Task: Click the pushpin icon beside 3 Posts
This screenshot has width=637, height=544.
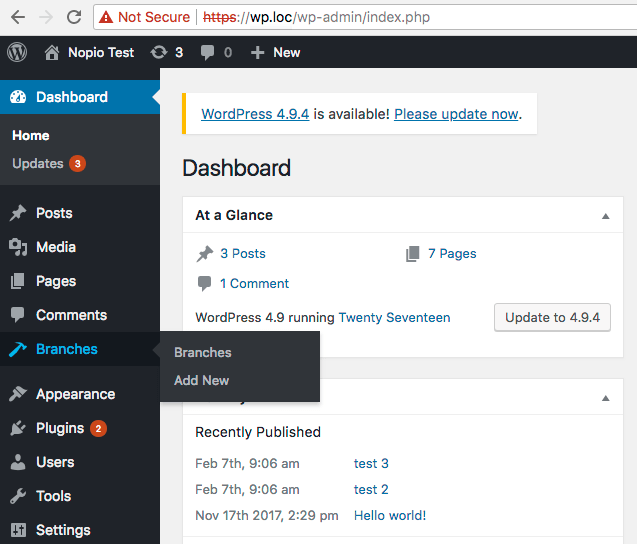Action: click(x=205, y=254)
